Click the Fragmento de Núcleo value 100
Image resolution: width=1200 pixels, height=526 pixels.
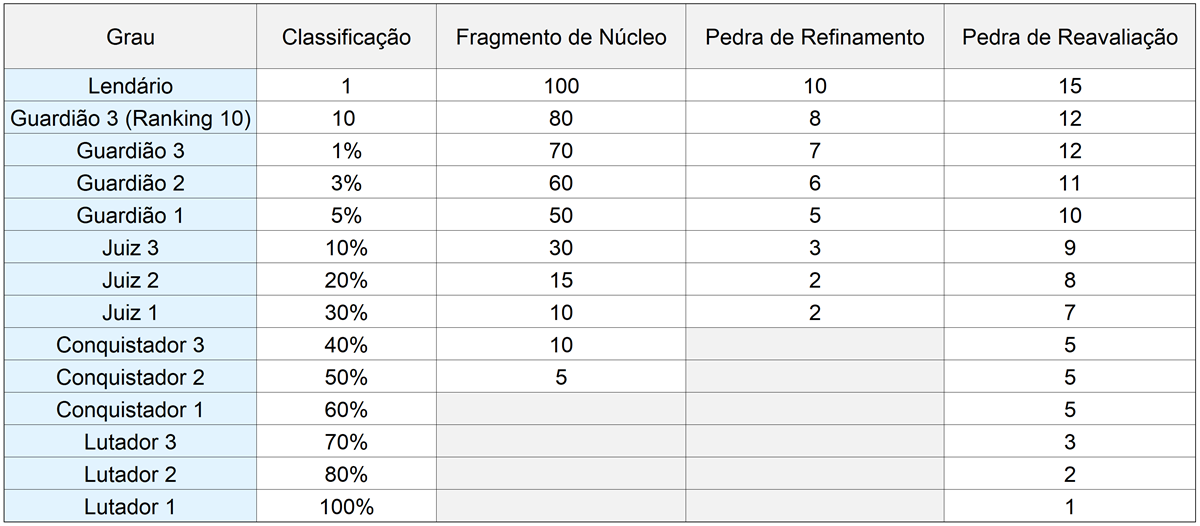click(x=561, y=86)
